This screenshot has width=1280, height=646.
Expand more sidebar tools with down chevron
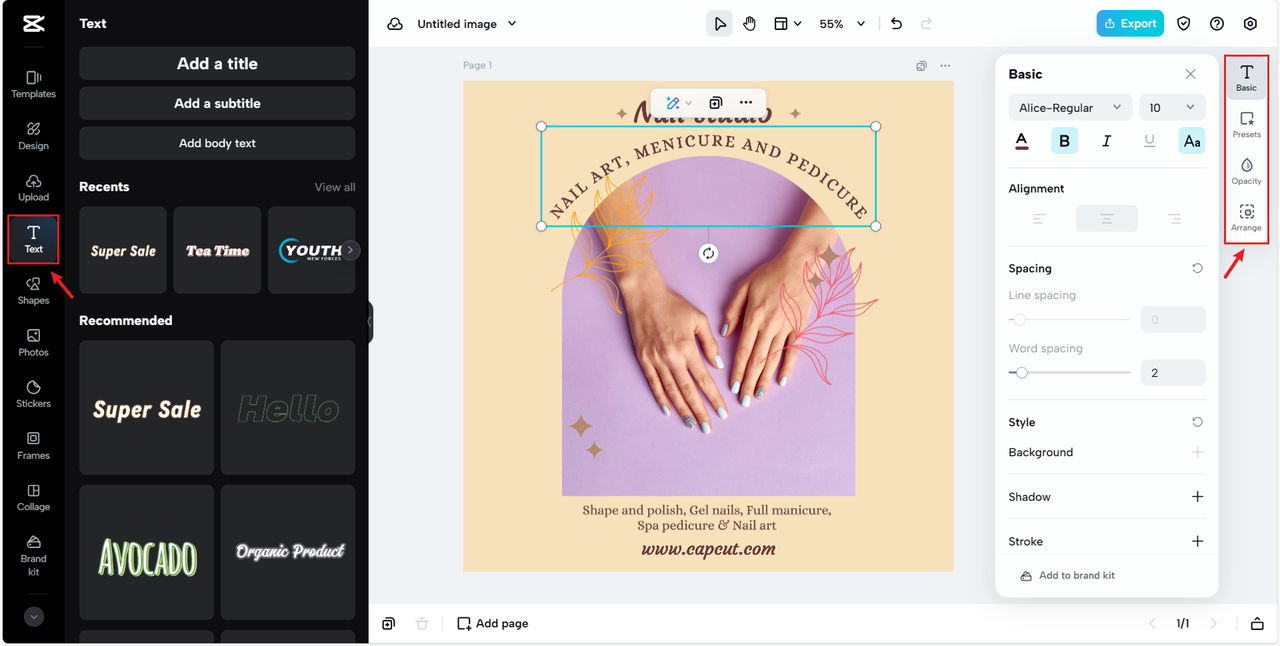pyautogui.click(x=34, y=617)
